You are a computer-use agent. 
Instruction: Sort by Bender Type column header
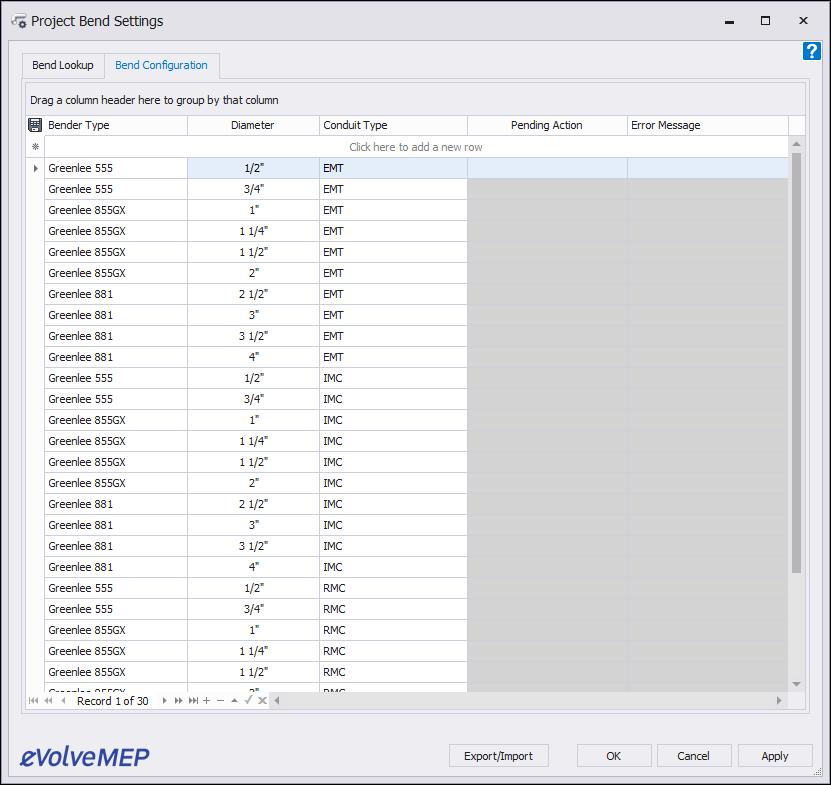[x=116, y=125]
